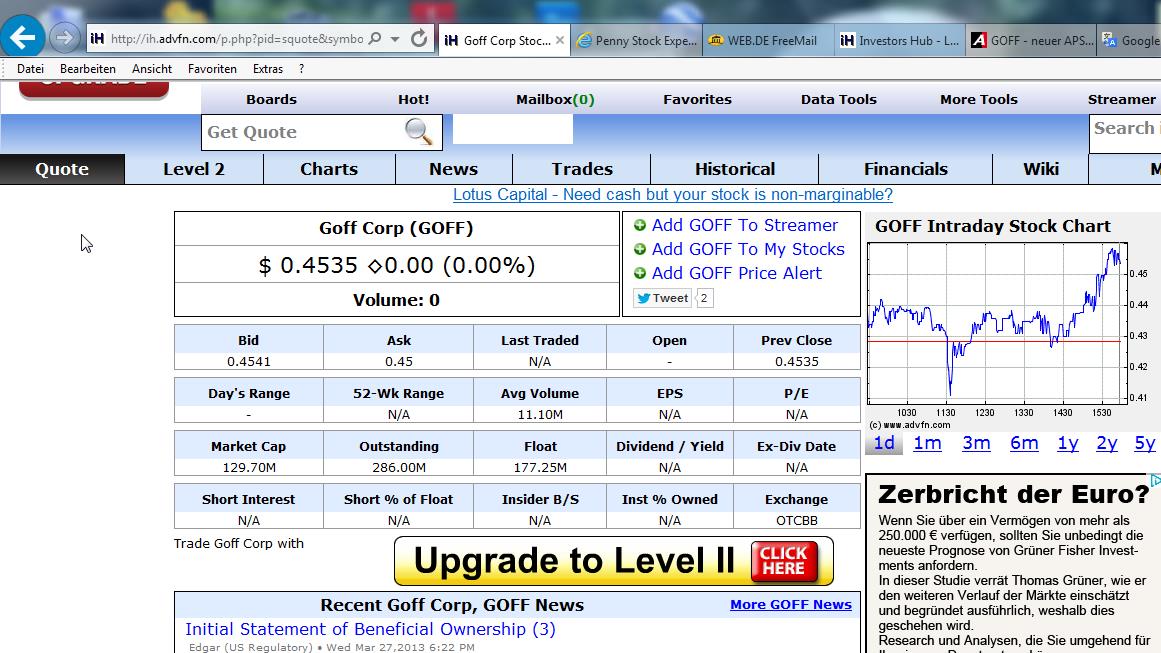Open the Extras menu

coord(267,69)
